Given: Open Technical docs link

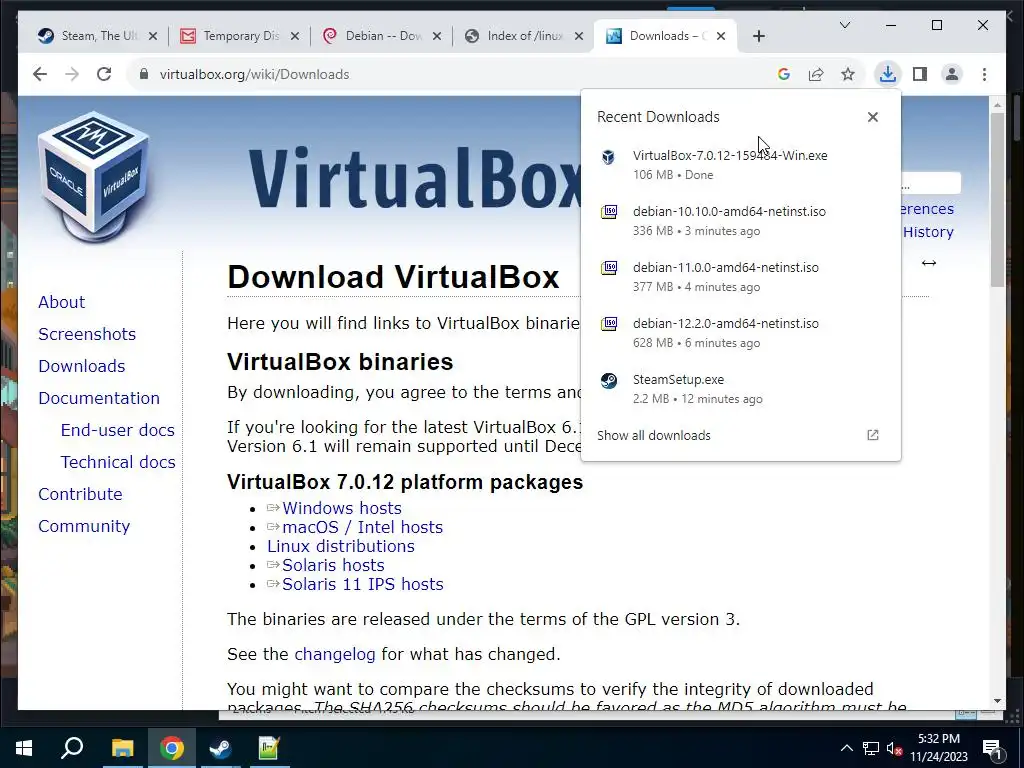Looking at the screenshot, I should [118, 462].
